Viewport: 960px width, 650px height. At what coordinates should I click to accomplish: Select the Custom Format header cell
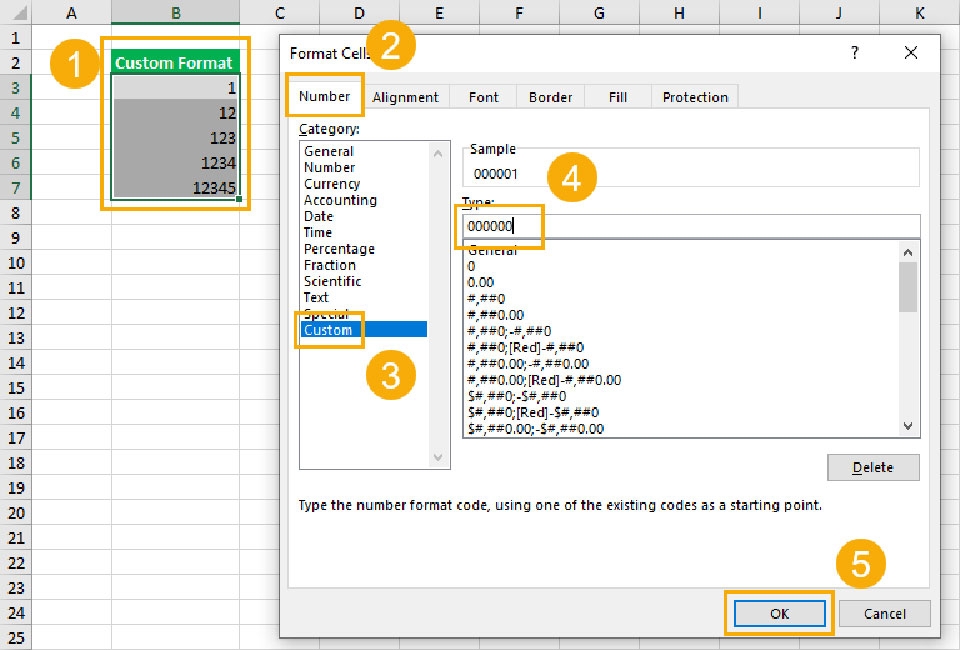(x=175, y=62)
